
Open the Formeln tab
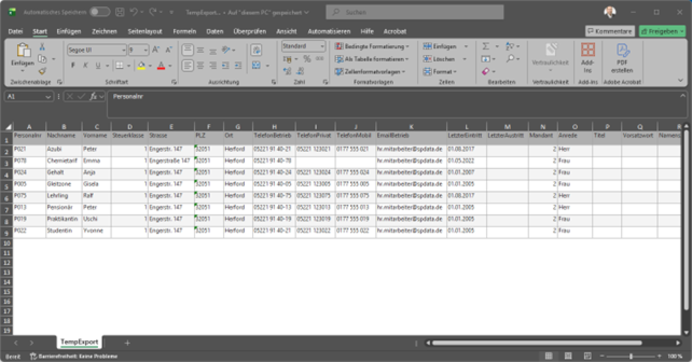click(184, 31)
